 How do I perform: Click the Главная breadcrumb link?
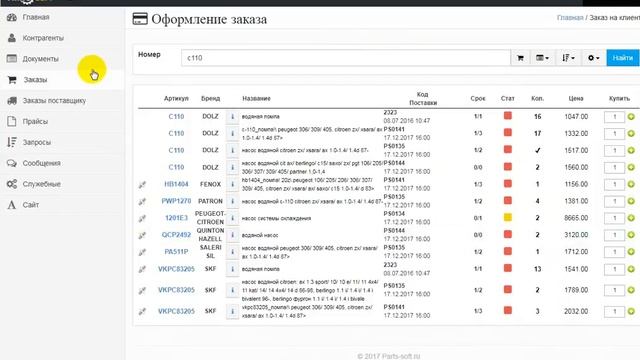coord(570,18)
